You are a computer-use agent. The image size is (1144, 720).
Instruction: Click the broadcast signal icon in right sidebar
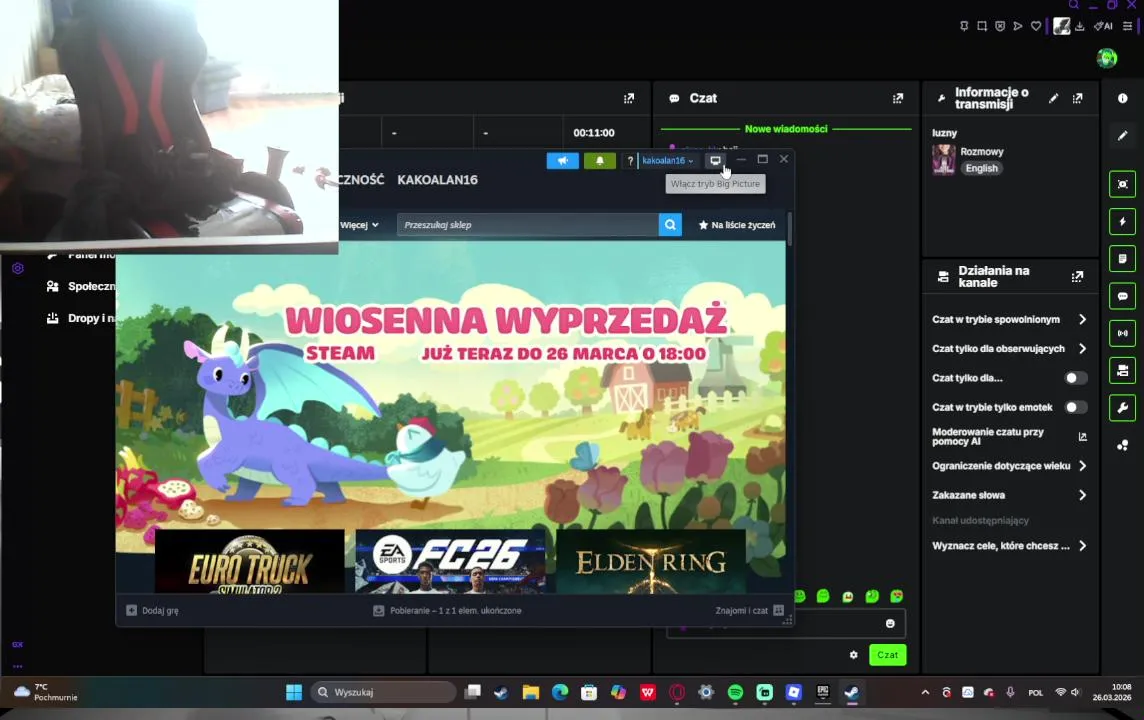[1123, 333]
